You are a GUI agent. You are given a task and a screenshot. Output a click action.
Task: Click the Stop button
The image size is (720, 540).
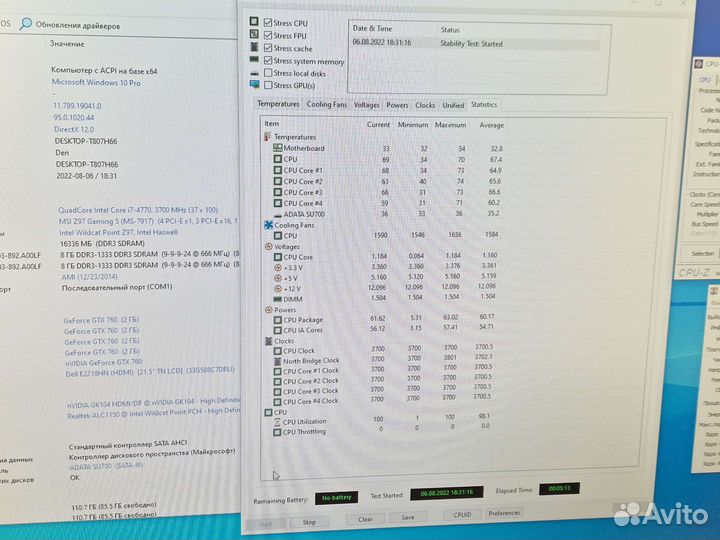tap(309, 522)
